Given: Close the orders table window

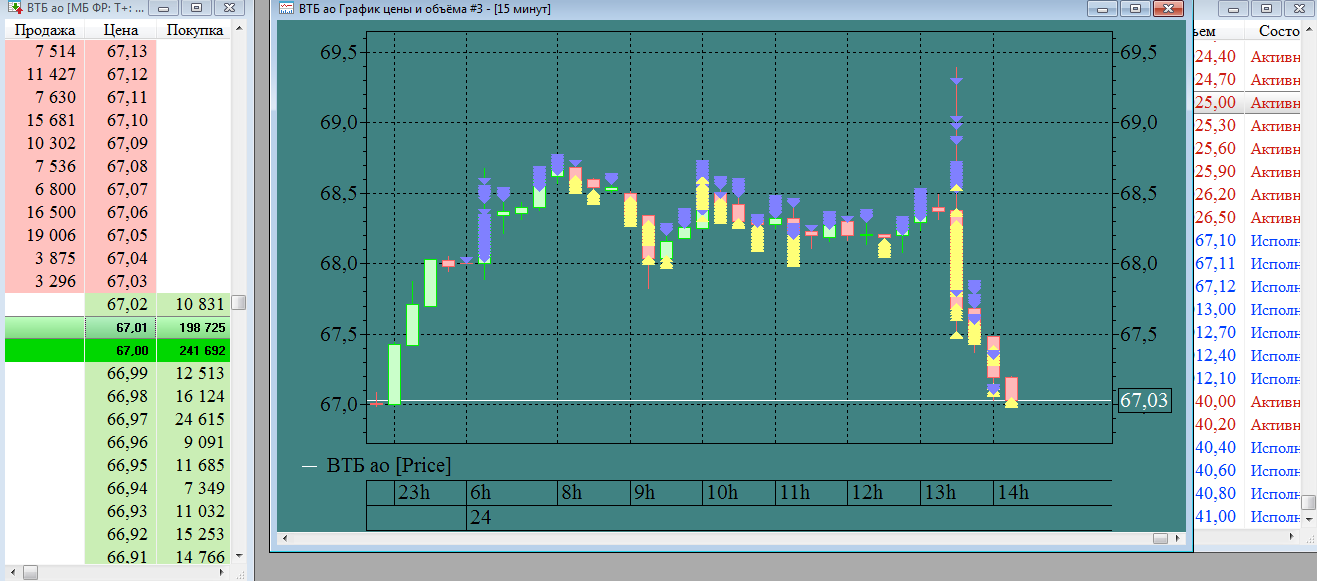Looking at the screenshot, I should click(x=1298, y=8).
